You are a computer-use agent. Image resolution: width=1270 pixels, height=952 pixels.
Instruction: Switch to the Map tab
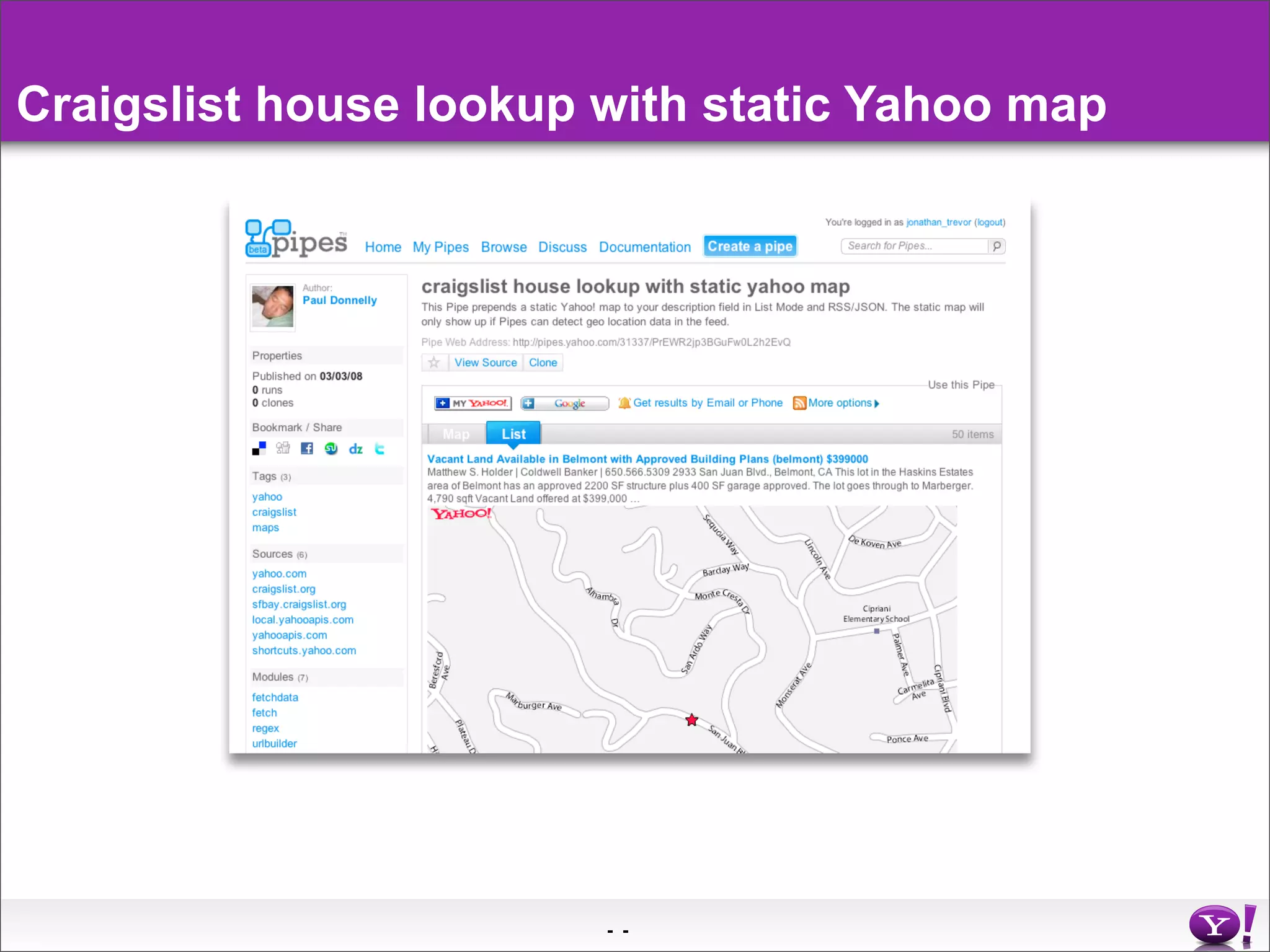(x=456, y=434)
